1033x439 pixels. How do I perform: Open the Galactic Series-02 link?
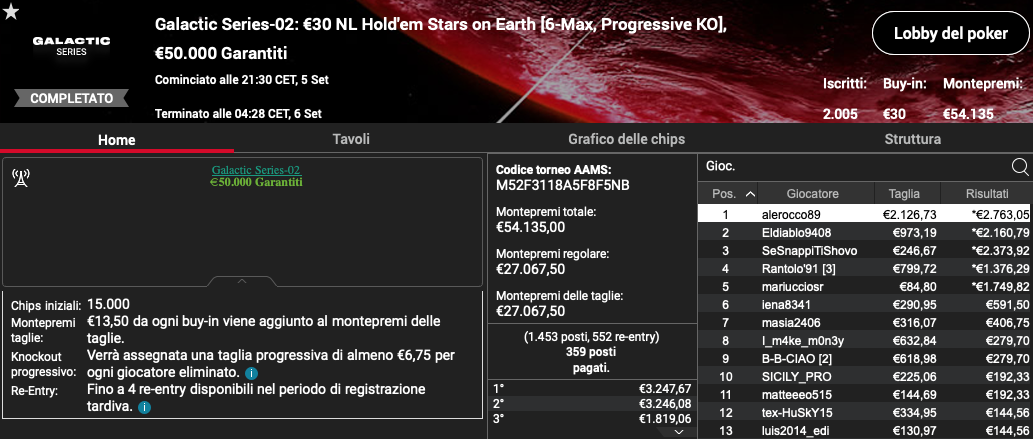256,170
